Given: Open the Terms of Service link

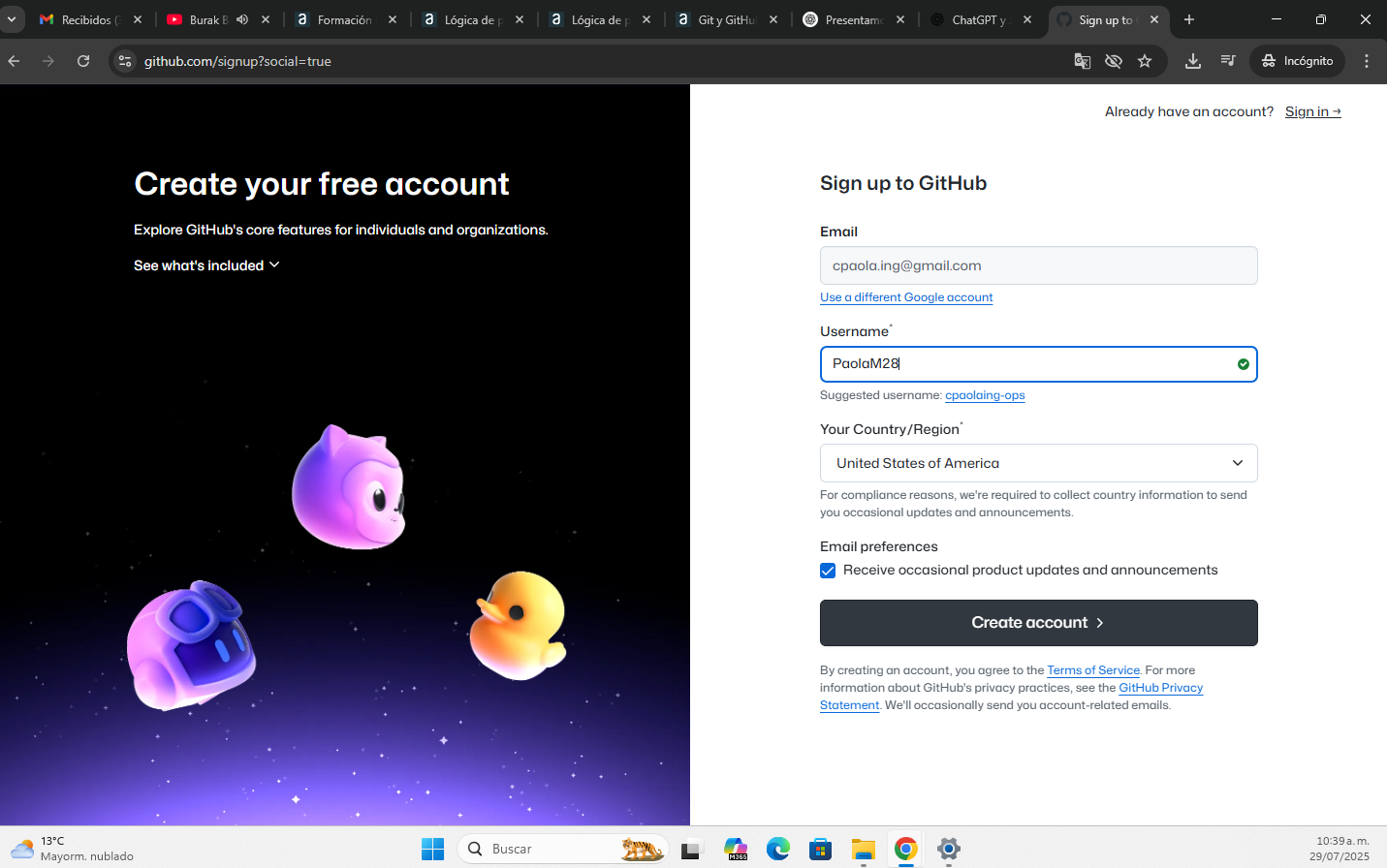Looking at the screenshot, I should coord(1093,670).
